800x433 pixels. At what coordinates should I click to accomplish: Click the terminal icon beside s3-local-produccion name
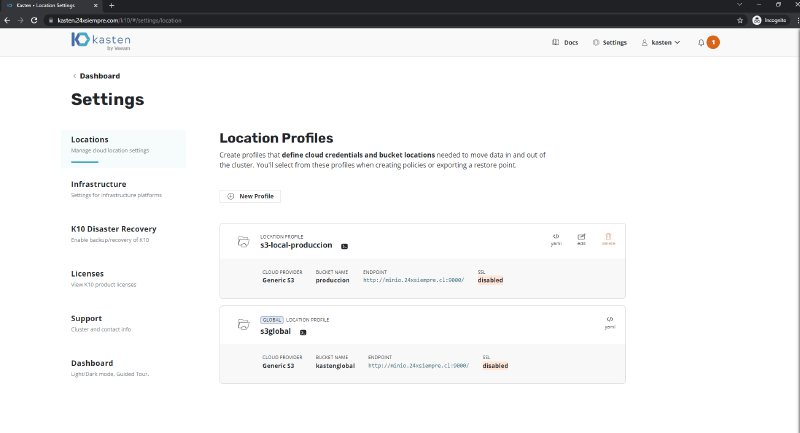point(344,246)
